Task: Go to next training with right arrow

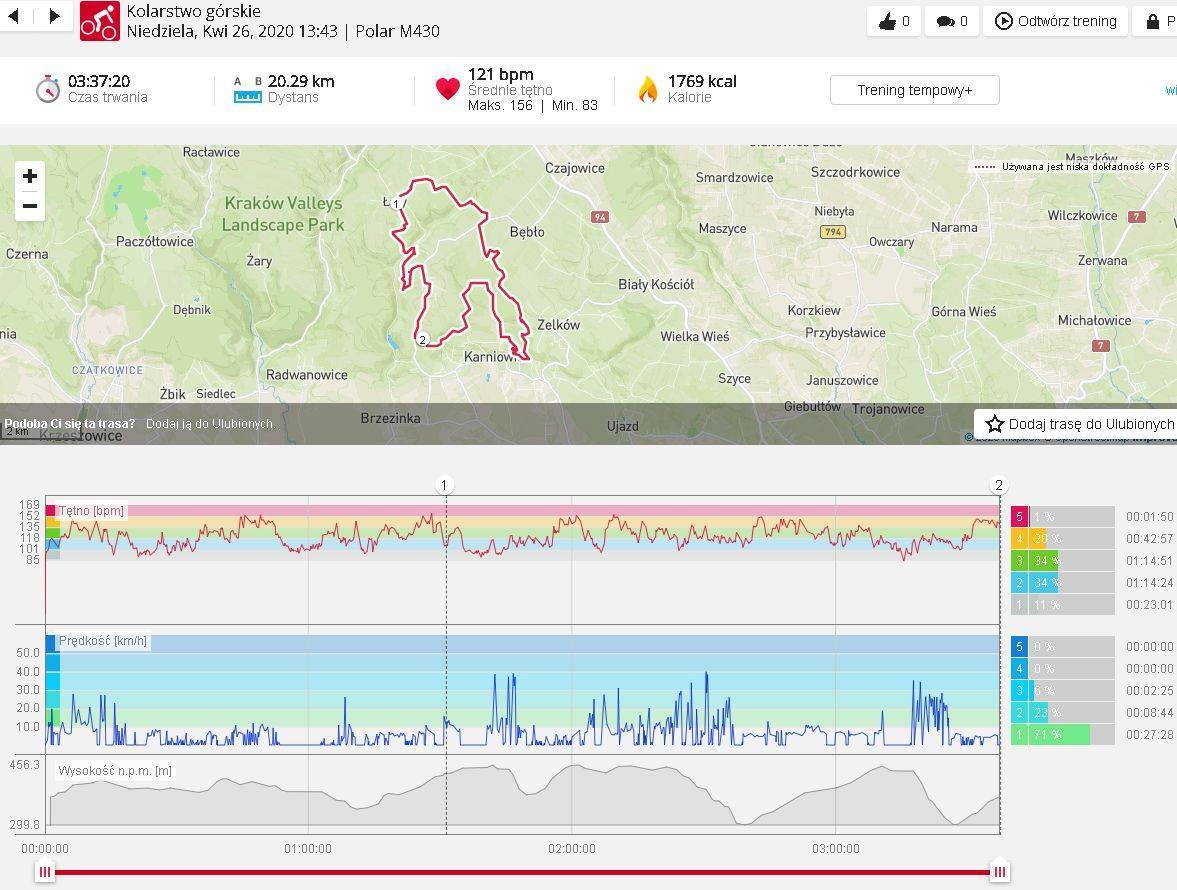Action: 54,16
